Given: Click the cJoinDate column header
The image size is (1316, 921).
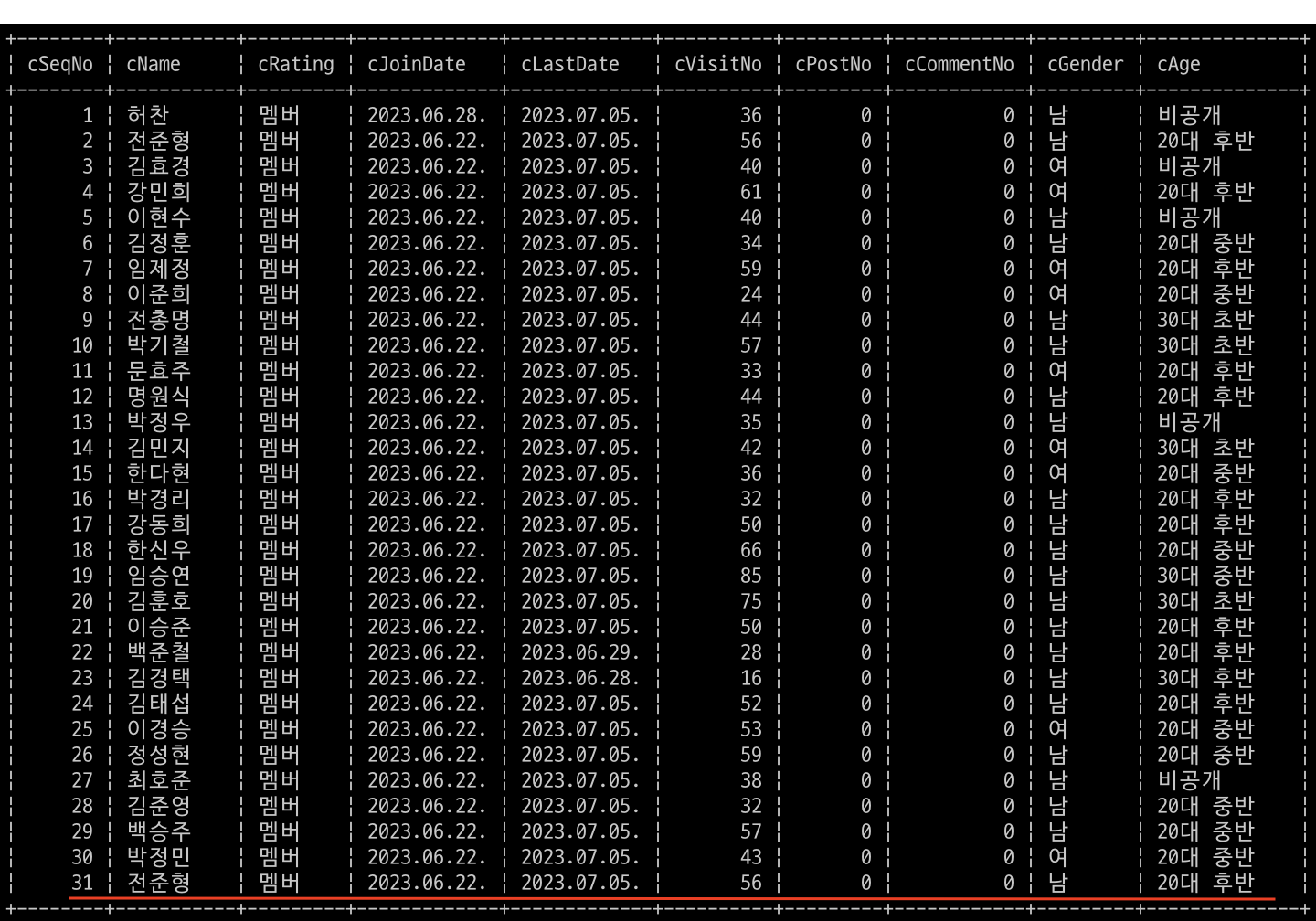Looking at the screenshot, I should 417,64.
